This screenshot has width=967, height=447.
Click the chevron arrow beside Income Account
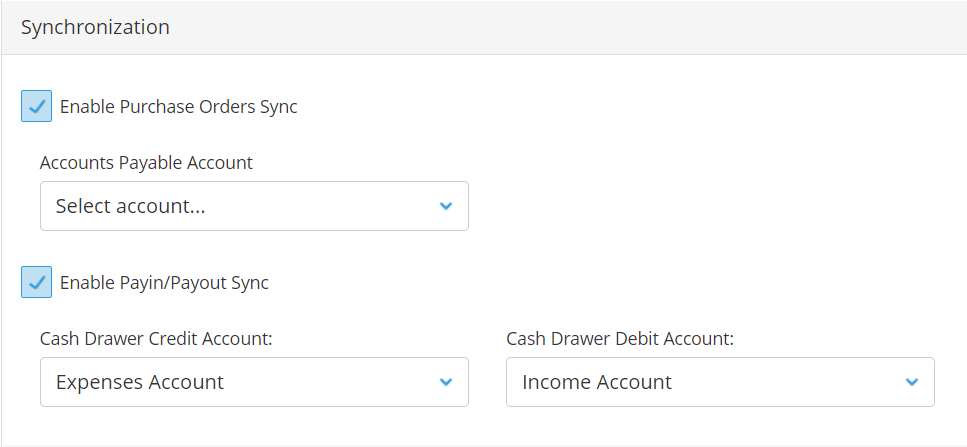tap(911, 382)
